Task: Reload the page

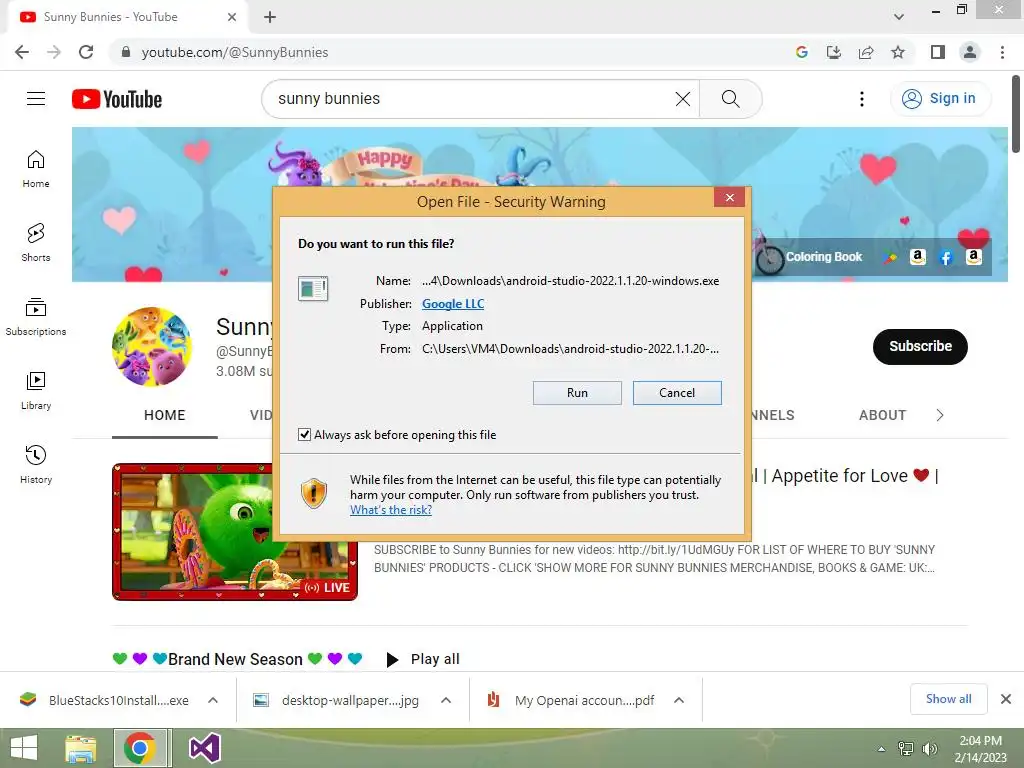Action: tap(86, 52)
